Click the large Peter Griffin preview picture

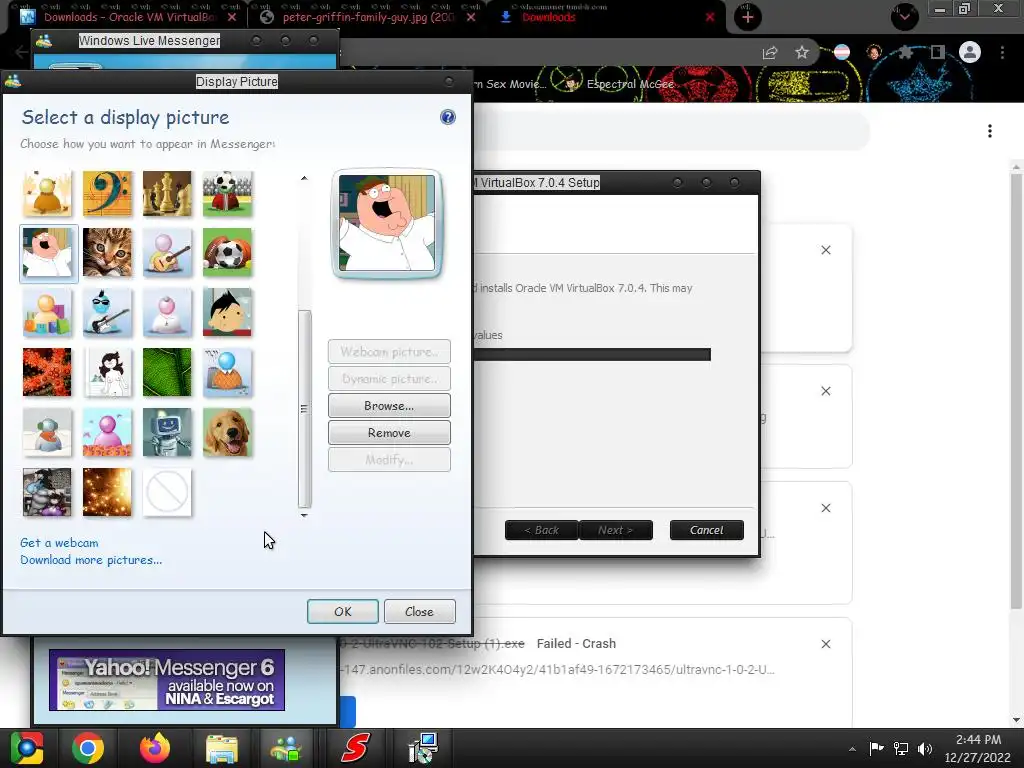coord(387,224)
